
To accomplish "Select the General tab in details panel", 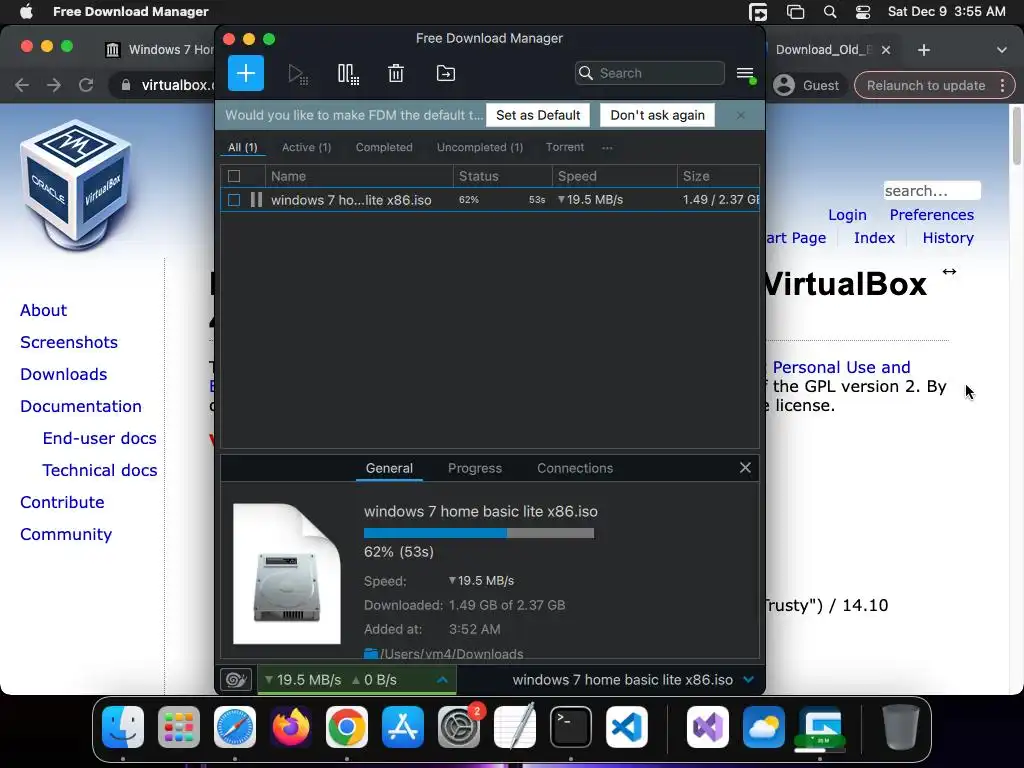I will [389, 468].
